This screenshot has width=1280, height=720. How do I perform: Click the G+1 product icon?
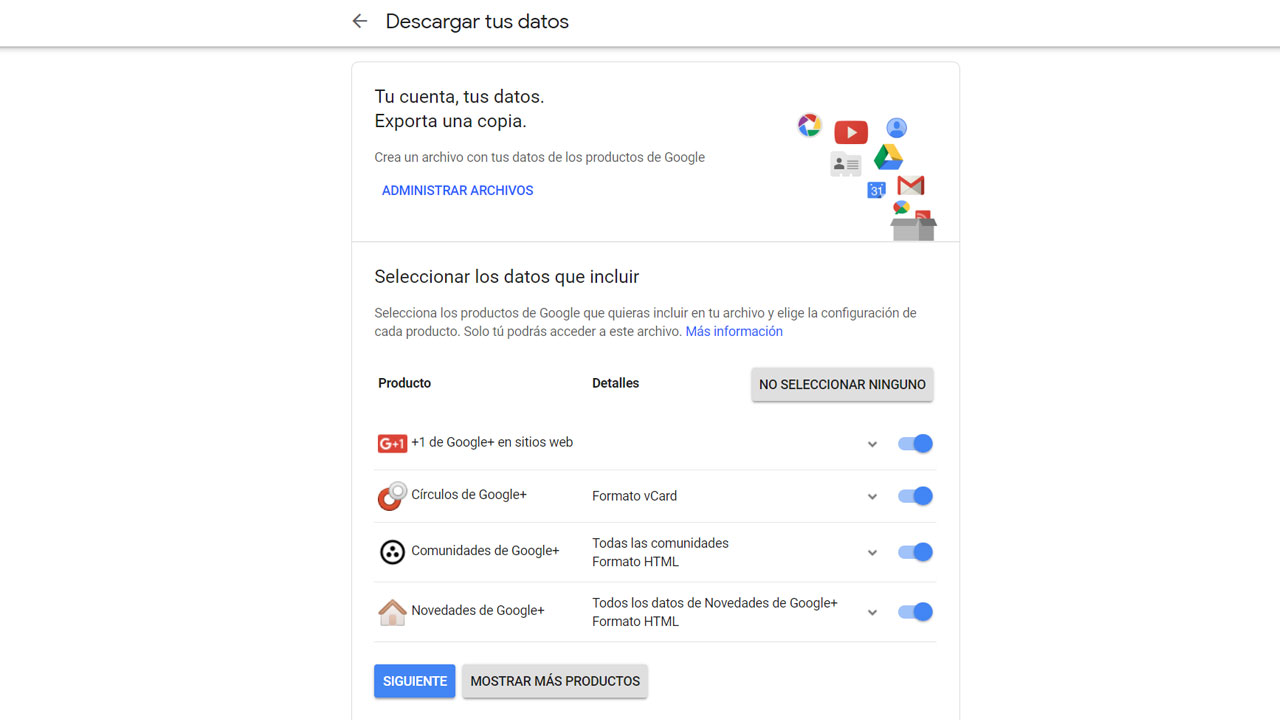tap(392, 443)
